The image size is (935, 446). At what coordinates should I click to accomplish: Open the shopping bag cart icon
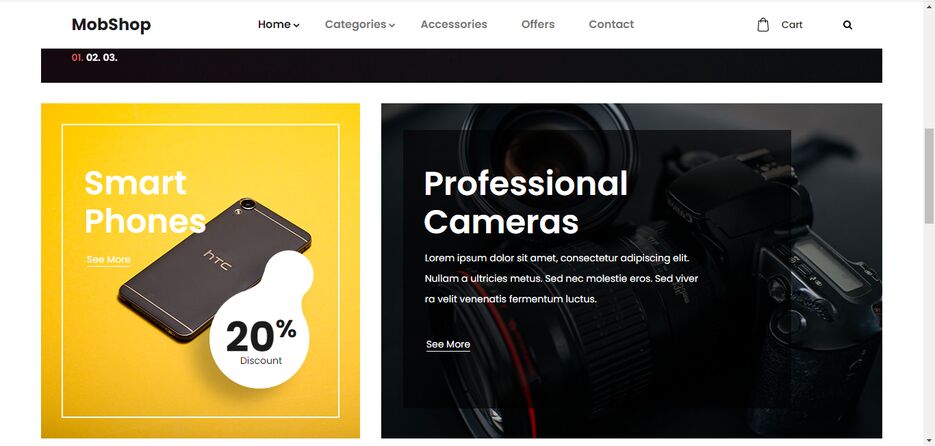[x=763, y=24]
